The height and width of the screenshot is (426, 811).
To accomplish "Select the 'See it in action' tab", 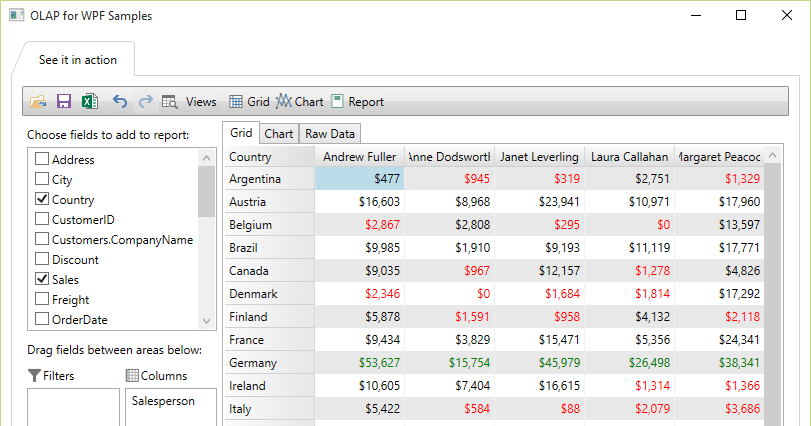I will [78, 60].
